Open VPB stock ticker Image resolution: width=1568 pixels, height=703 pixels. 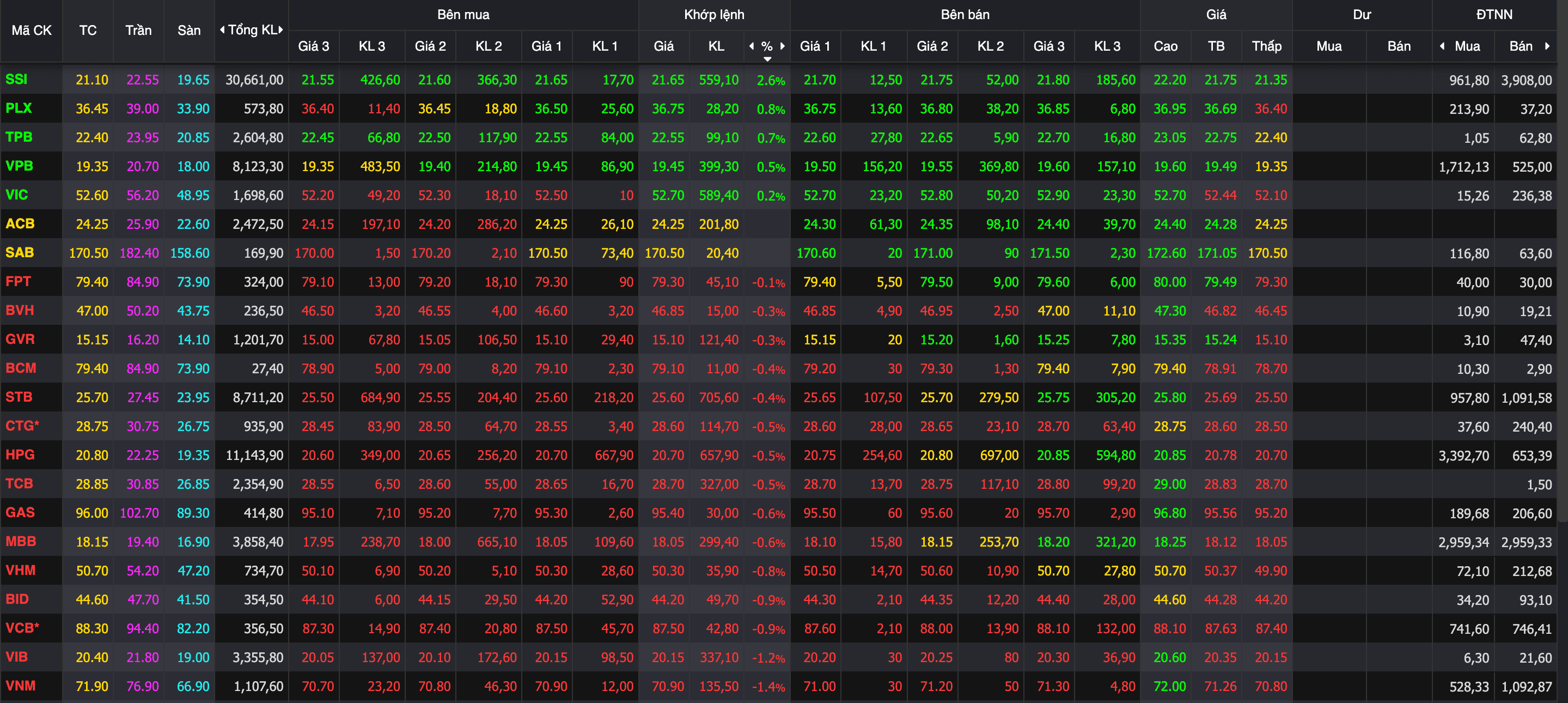click(19, 166)
